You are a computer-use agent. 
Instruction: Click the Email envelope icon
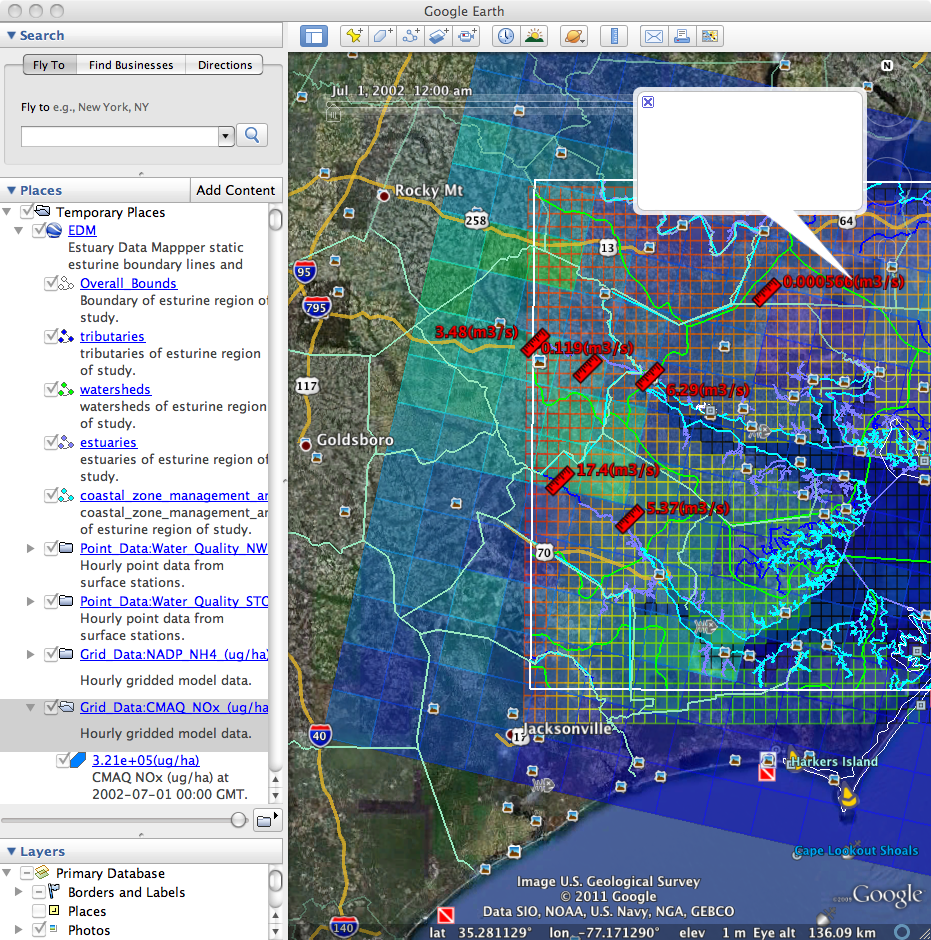click(x=653, y=36)
